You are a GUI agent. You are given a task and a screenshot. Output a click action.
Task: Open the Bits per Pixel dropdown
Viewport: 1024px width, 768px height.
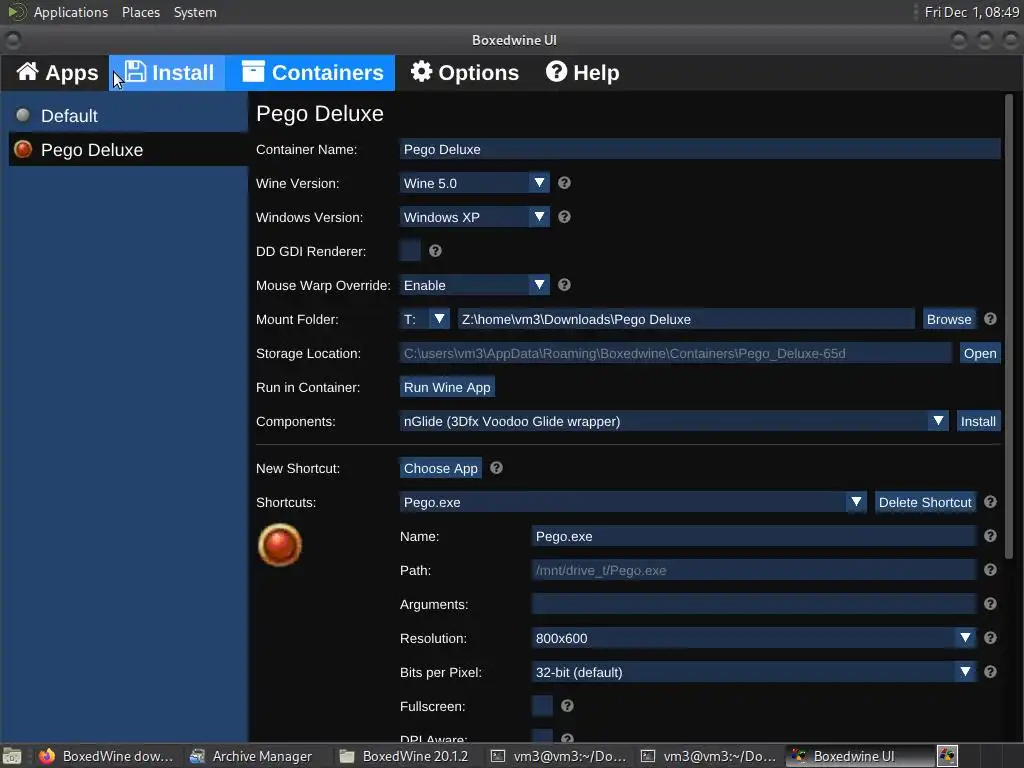754,672
